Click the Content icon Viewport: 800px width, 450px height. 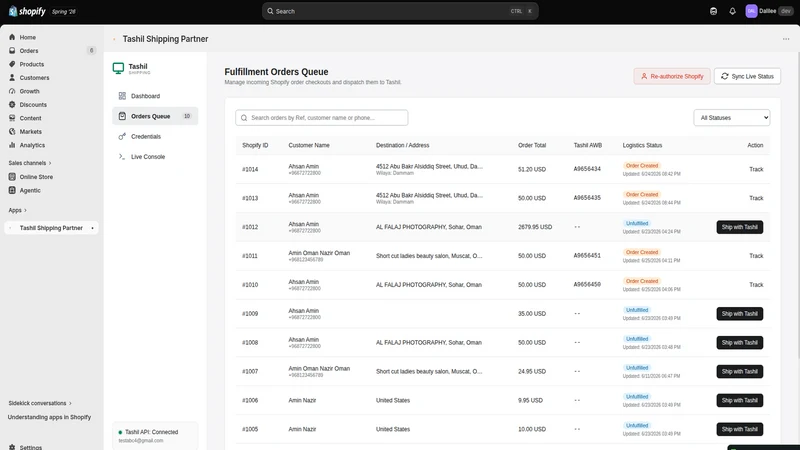(12, 118)
